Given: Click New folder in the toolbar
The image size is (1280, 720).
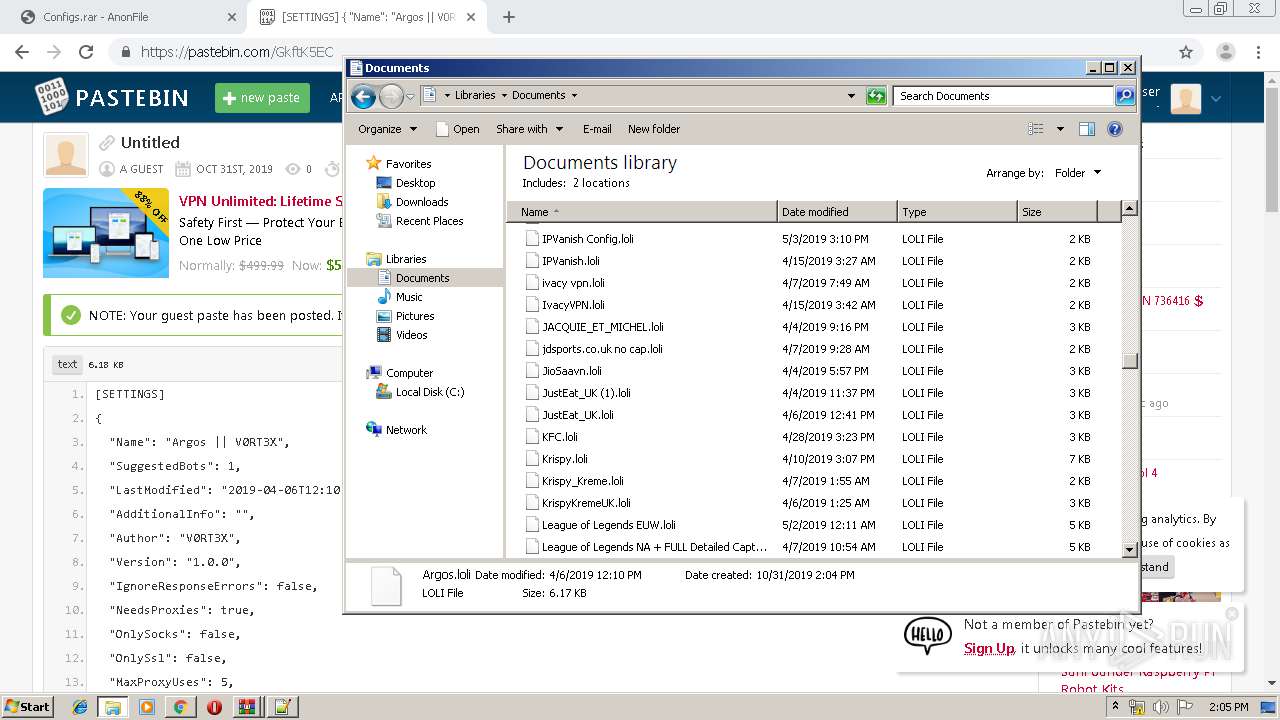Looking at the screenshot, I should [654, 129].
